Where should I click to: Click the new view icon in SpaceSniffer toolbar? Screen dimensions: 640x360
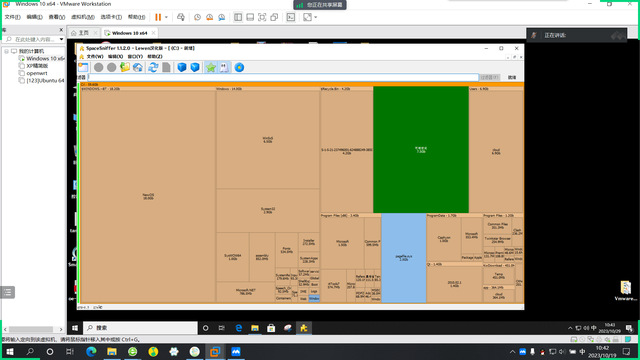click(83, 67)
